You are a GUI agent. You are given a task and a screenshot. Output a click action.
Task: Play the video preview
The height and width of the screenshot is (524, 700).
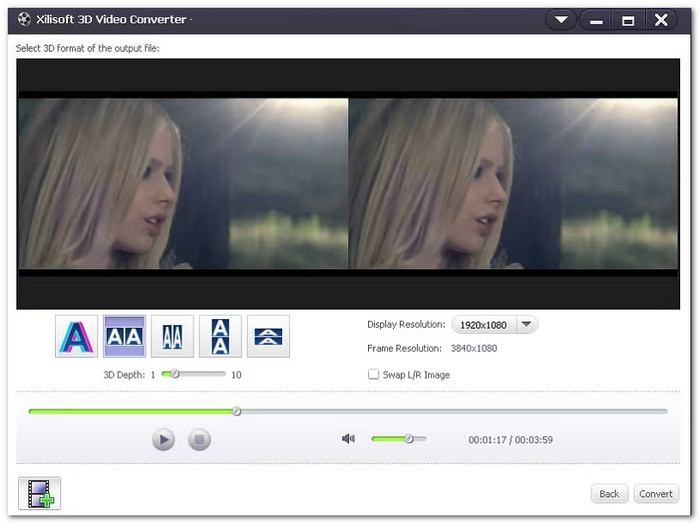tap(163, 440)
